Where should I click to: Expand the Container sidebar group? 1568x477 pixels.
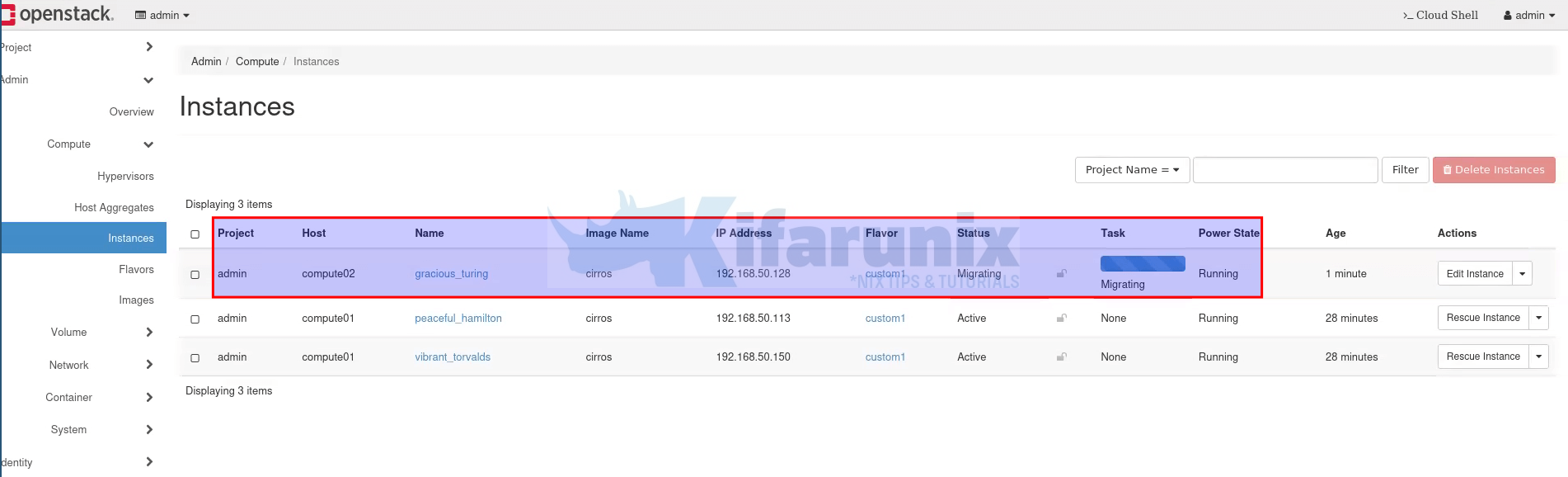[x=99, y=397]
